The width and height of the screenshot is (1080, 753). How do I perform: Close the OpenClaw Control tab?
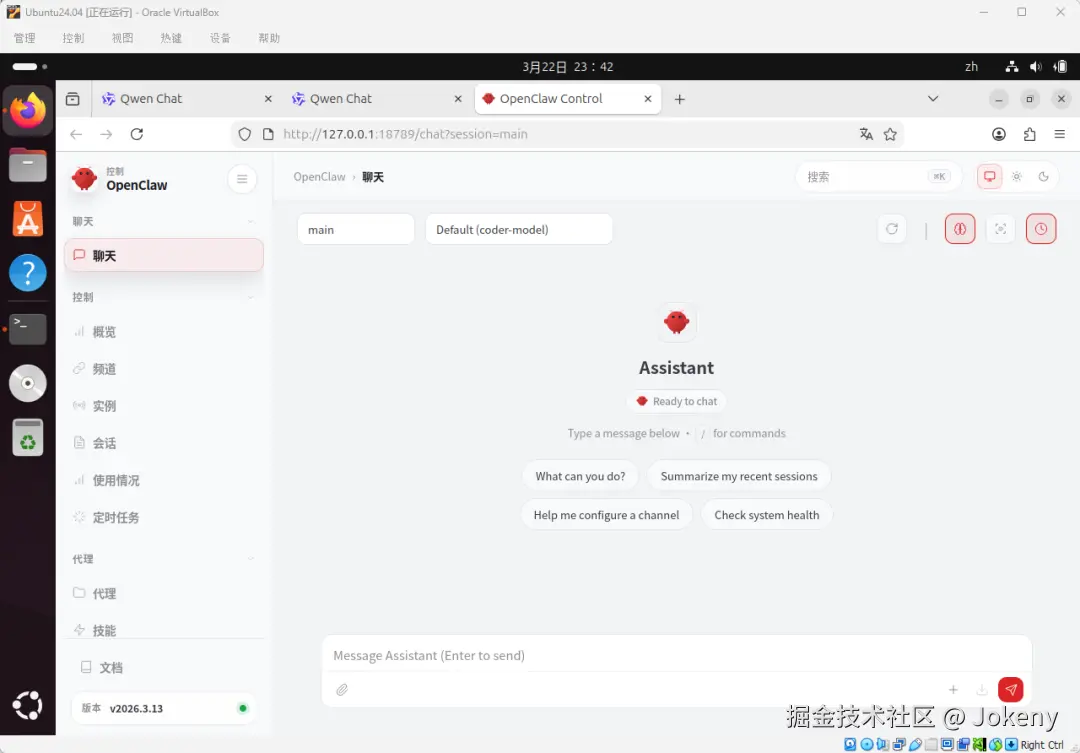pyautogui.click(x=647, y=99)
